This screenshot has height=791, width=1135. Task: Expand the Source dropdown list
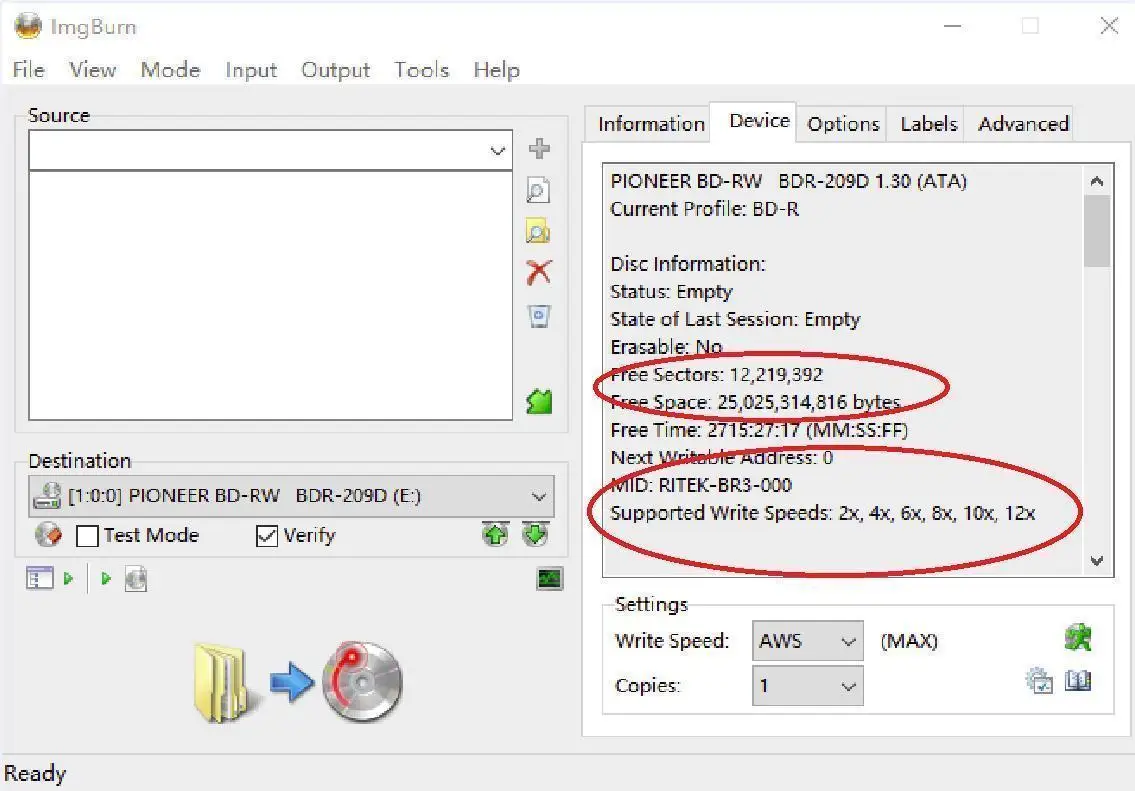tap(497, 151)
